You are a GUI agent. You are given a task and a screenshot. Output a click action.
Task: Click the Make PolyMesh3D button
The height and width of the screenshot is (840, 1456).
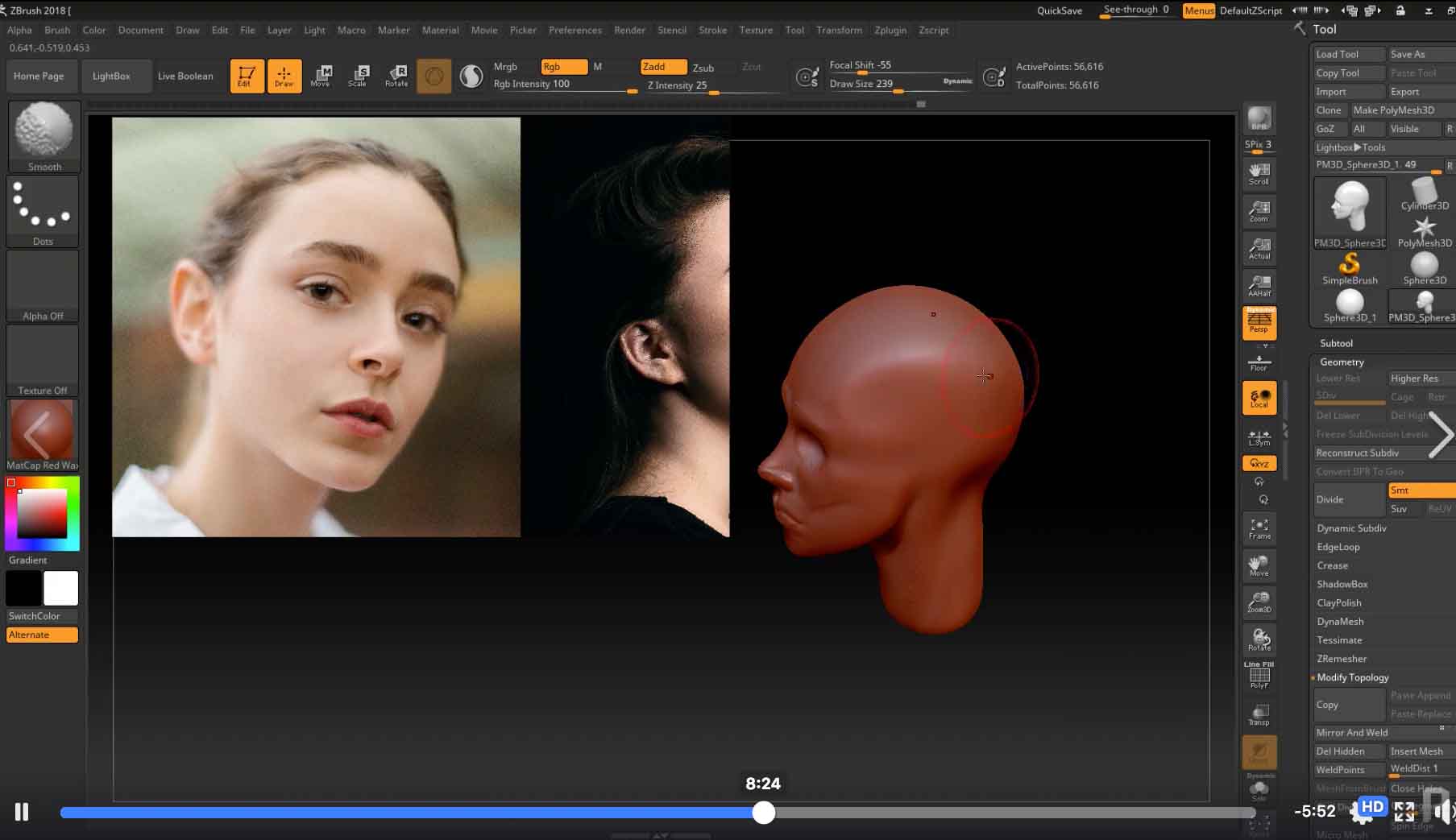(1393, 110)
